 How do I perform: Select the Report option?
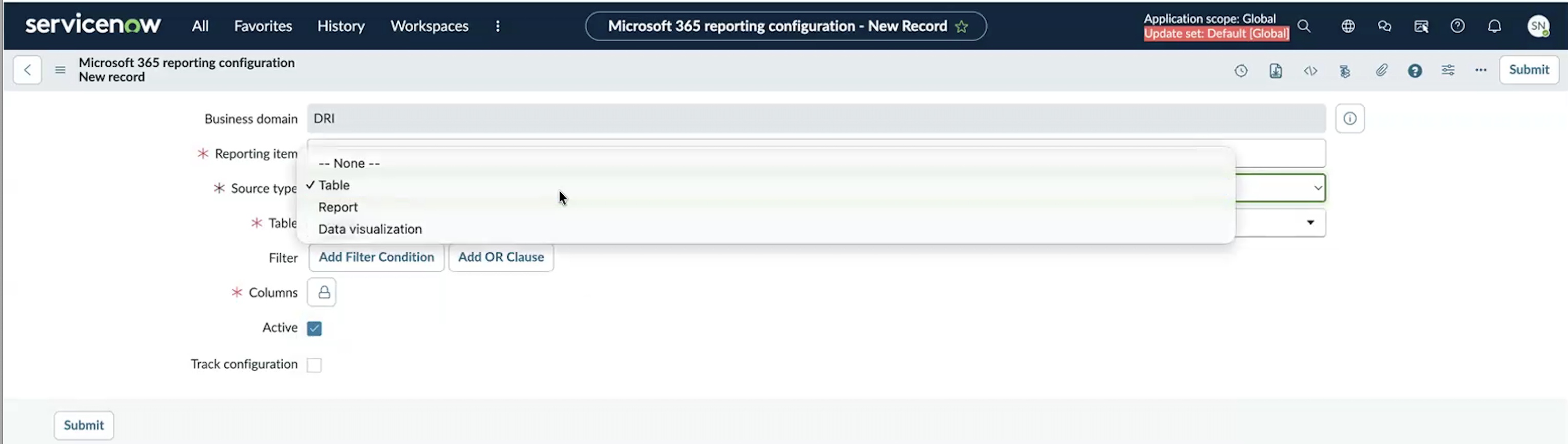tap(766, 207)
